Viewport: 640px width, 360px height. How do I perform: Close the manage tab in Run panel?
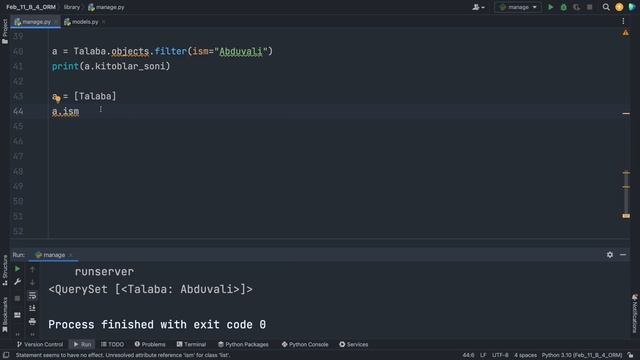pyautogui.click(x=70, y=255)
